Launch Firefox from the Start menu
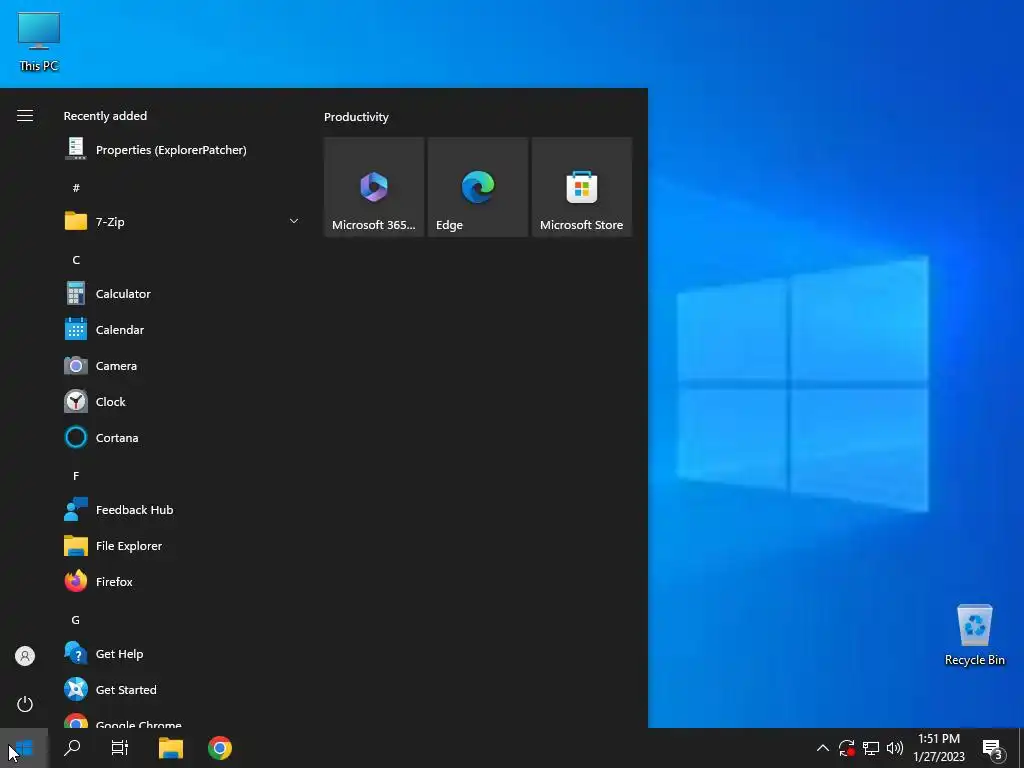The height and width of the screenshot is (768, 1024). tap(182, 581)
